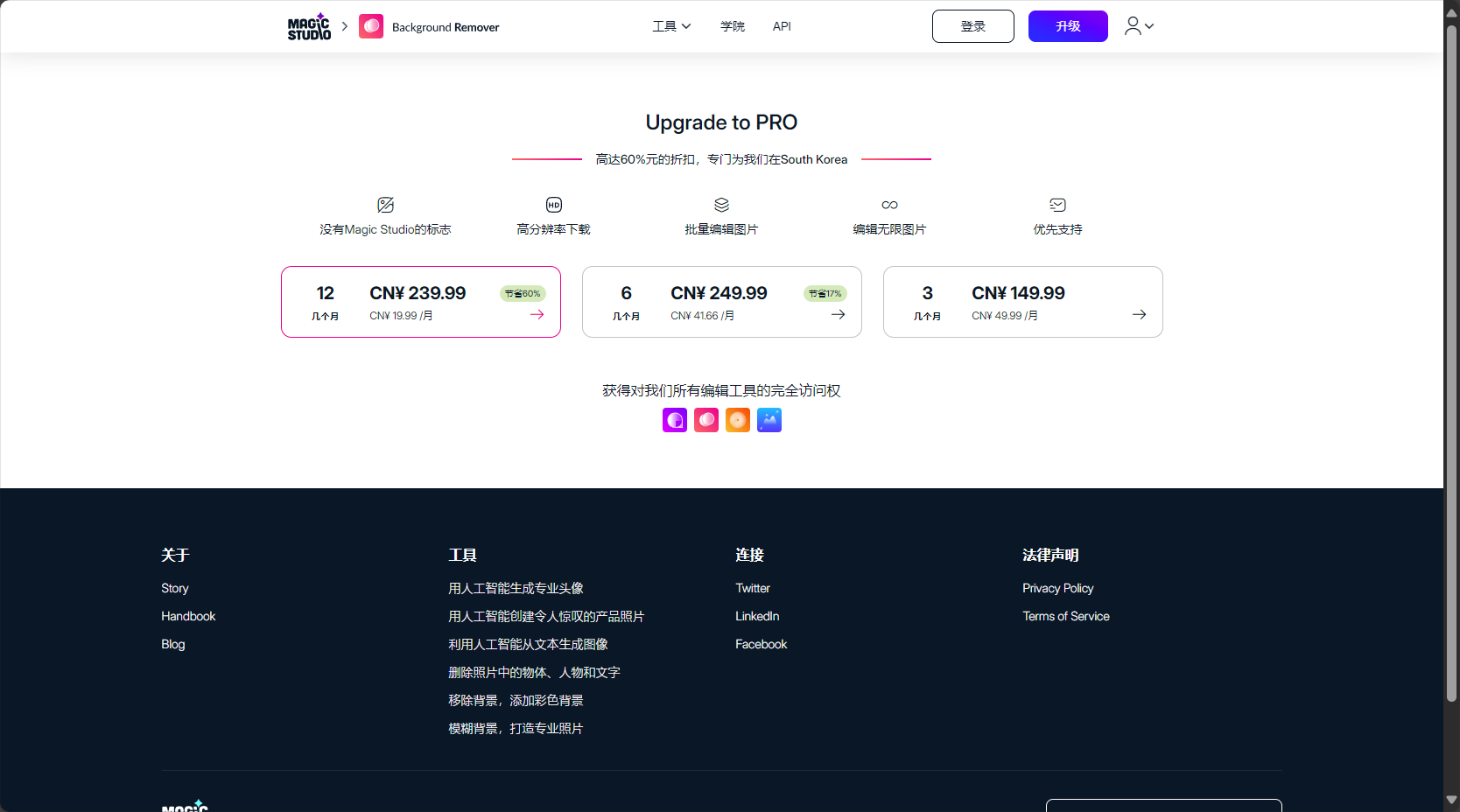
Task: Click the page vertical scrollbar thumb
Action: click(x=1451, y=363)
